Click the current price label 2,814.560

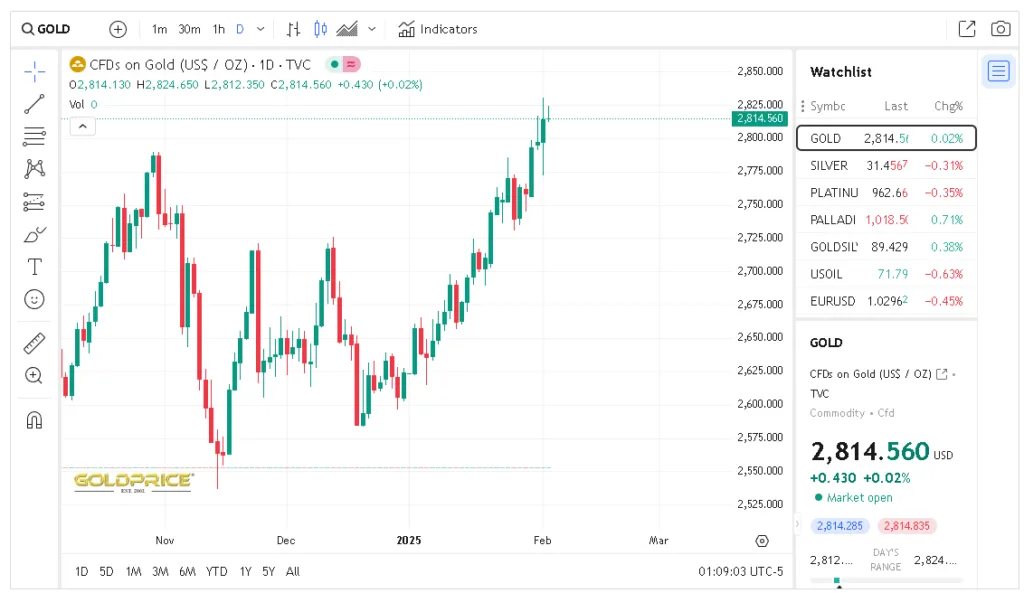760,118
